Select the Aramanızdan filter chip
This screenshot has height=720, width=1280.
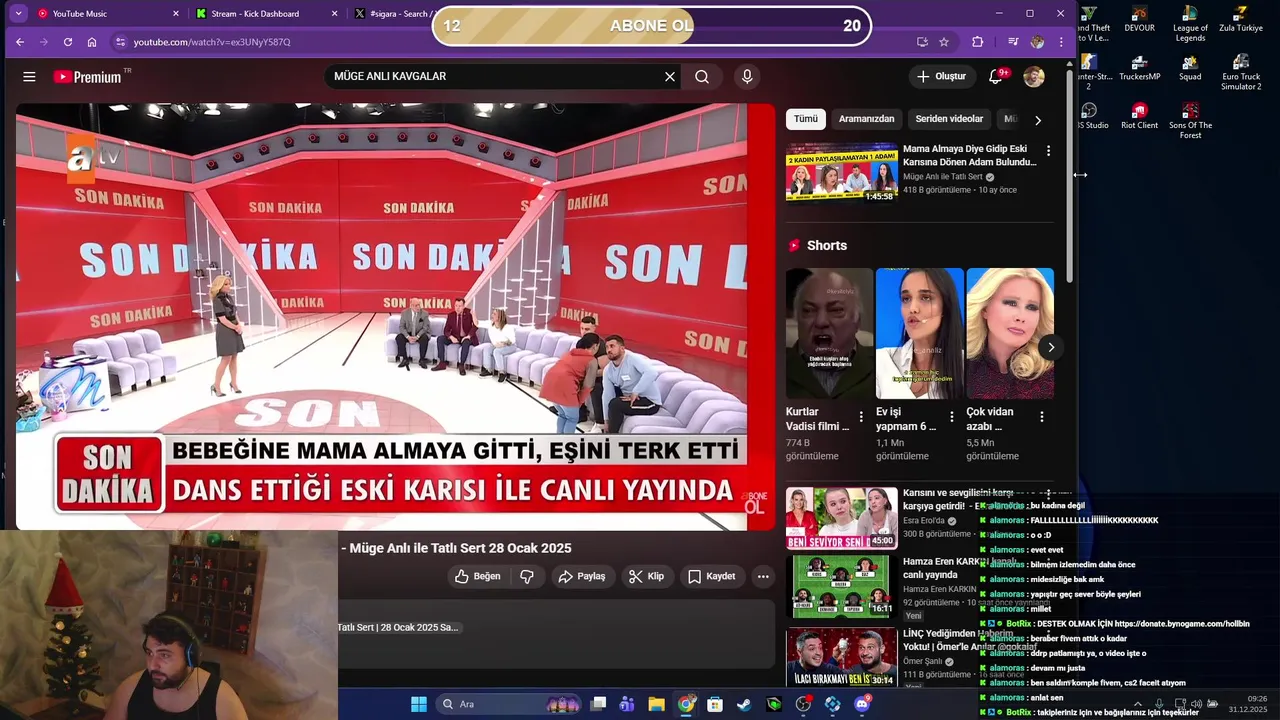pyautogui.click(x=866, y=119)
